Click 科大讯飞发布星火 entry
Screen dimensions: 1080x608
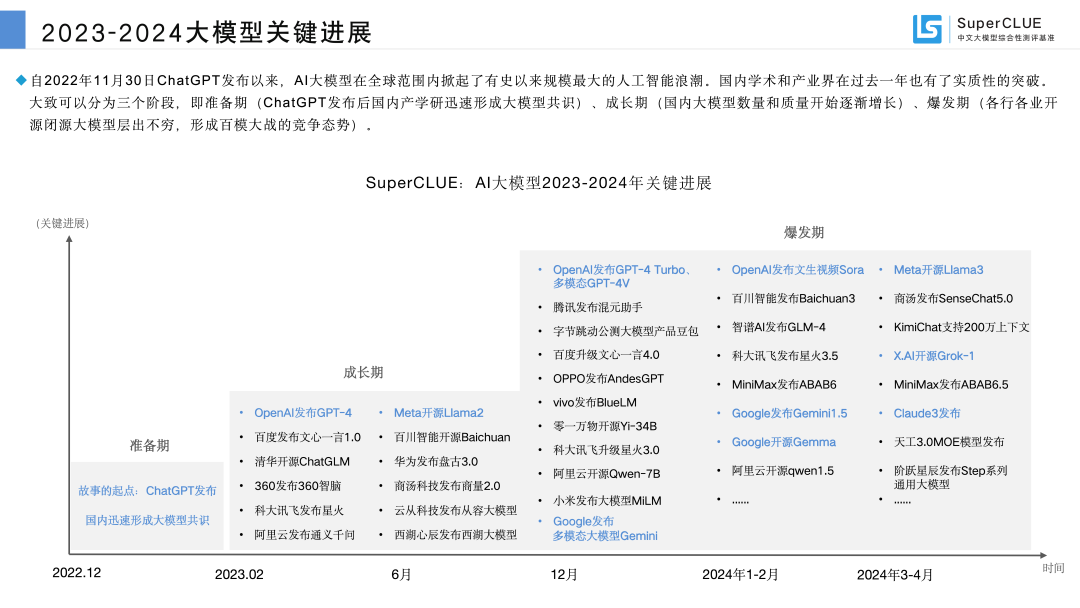click(299, 511)
